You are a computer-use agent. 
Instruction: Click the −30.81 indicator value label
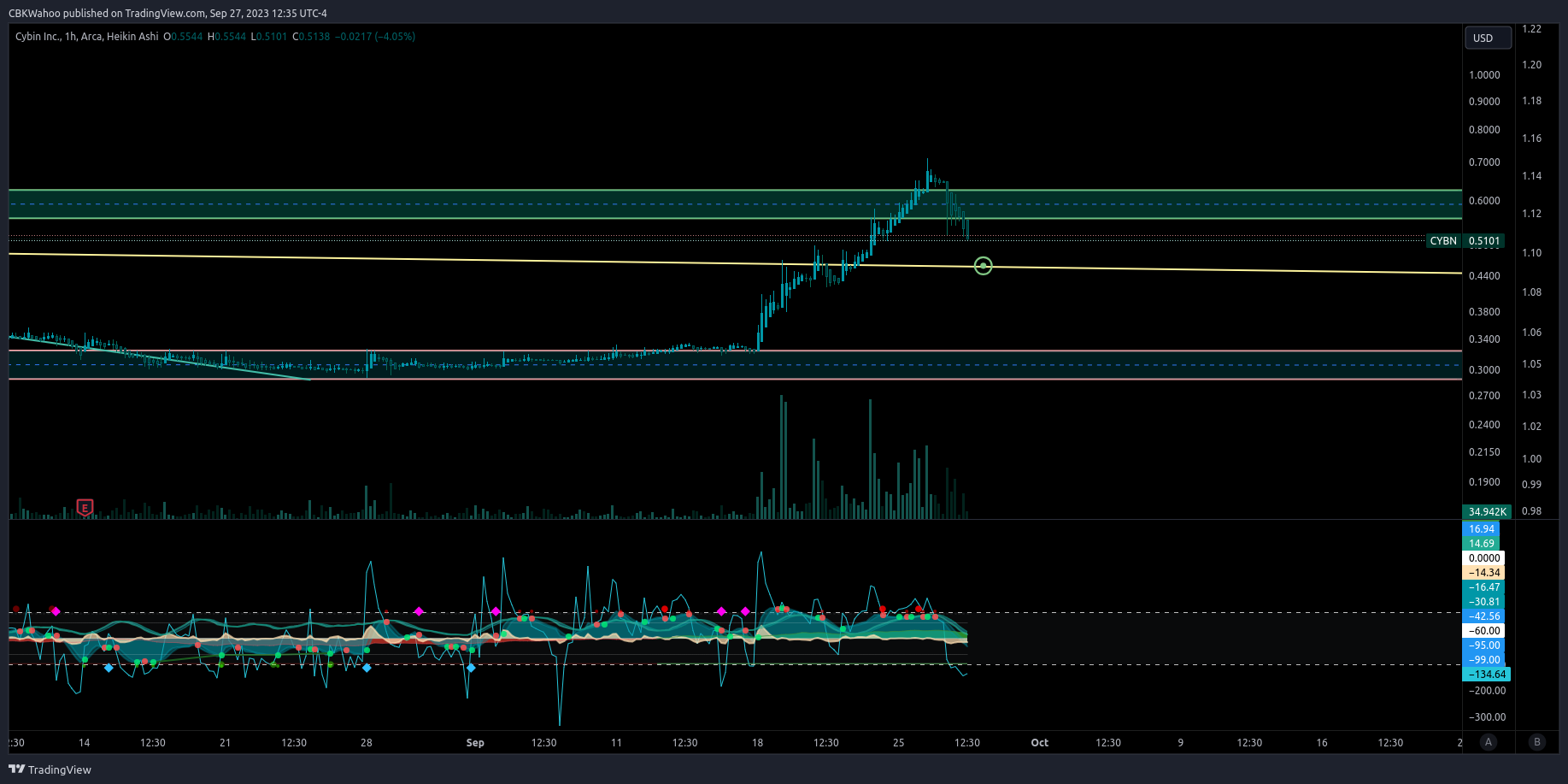coord(1484,602)
